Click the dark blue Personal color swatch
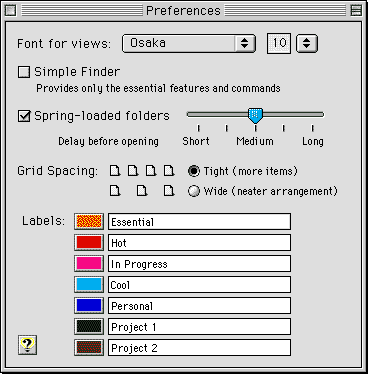Image resolution: width=368 pixels, height=374 pixels. pos(89,306)
